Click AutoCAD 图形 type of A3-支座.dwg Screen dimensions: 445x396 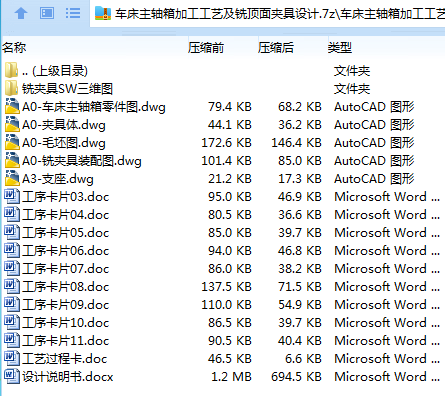point(374,179)
